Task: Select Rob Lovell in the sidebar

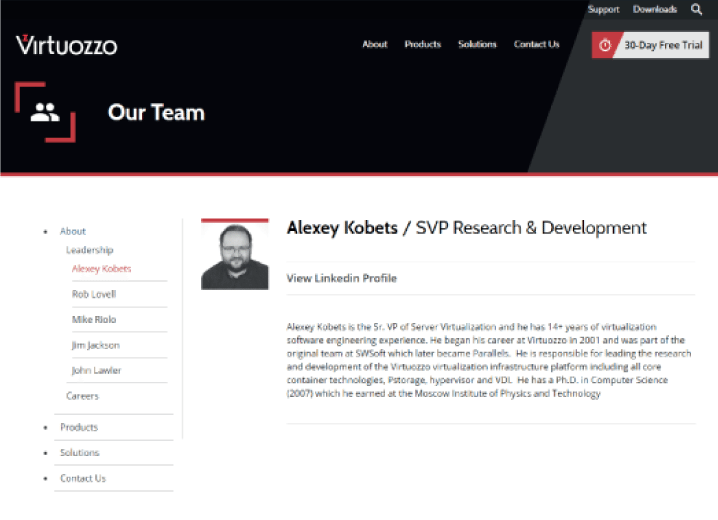Action: pos(94,294)
